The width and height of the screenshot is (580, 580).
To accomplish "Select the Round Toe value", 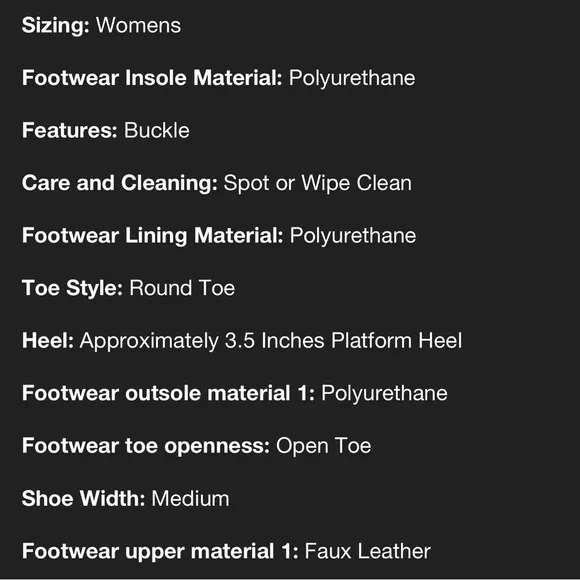I will coord(182,288).
